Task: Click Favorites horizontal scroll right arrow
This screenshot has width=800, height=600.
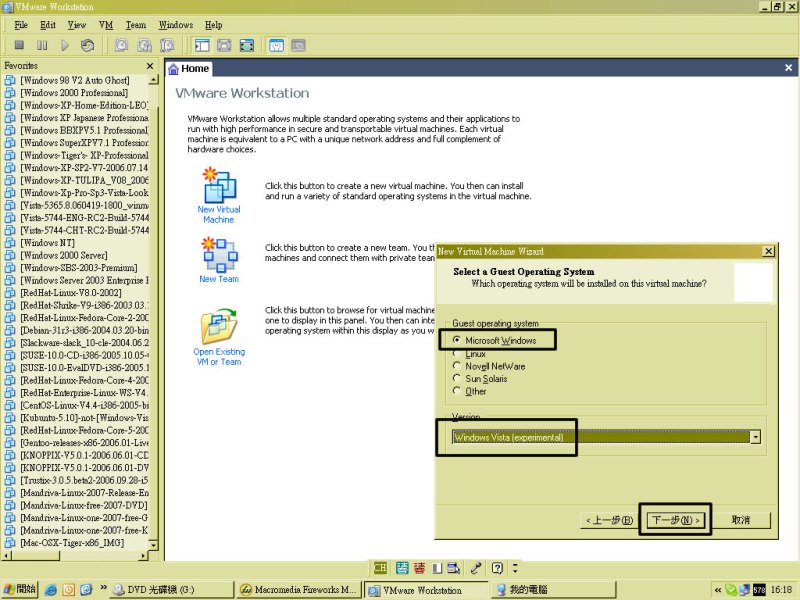Action: 143,556
